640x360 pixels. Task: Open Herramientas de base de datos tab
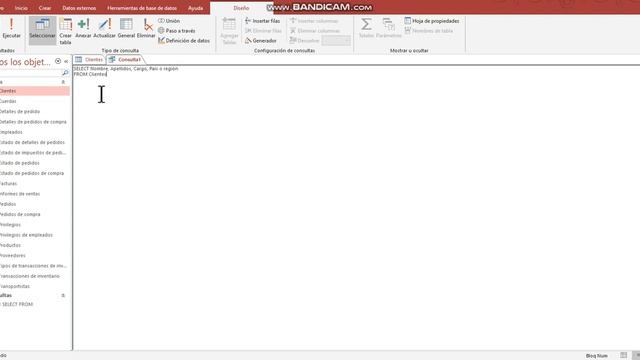coord(142,8)
